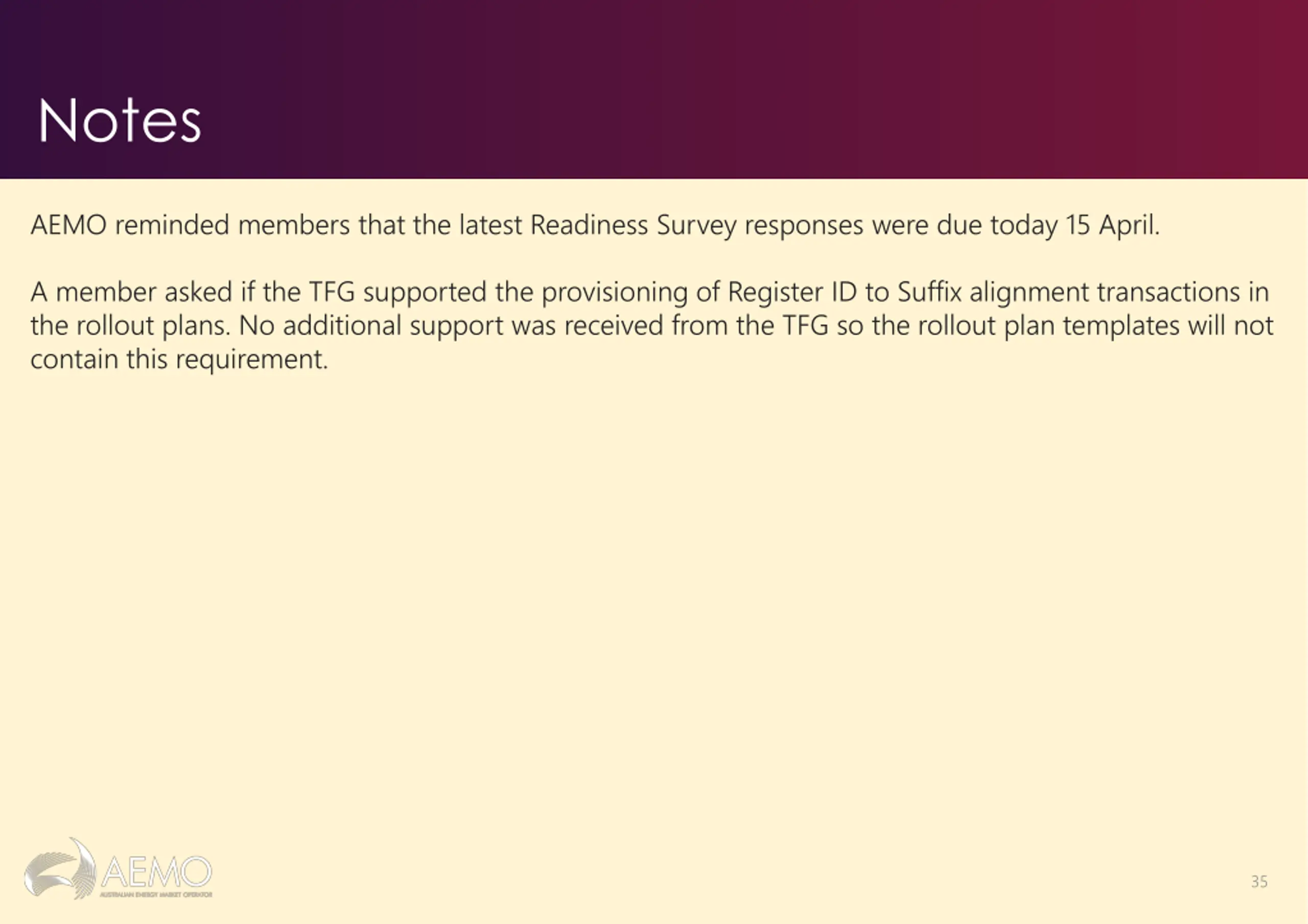This screenshot has height=924, width=1308.
Task: Click the word 'AEMO' starting the first paragraph
Action: point(68,224)
